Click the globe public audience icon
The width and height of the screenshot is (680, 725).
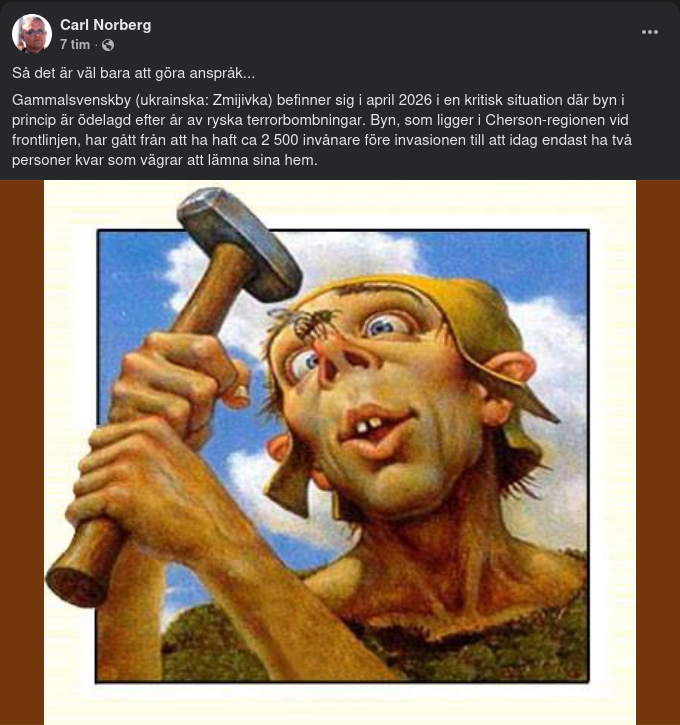[108, 45]
